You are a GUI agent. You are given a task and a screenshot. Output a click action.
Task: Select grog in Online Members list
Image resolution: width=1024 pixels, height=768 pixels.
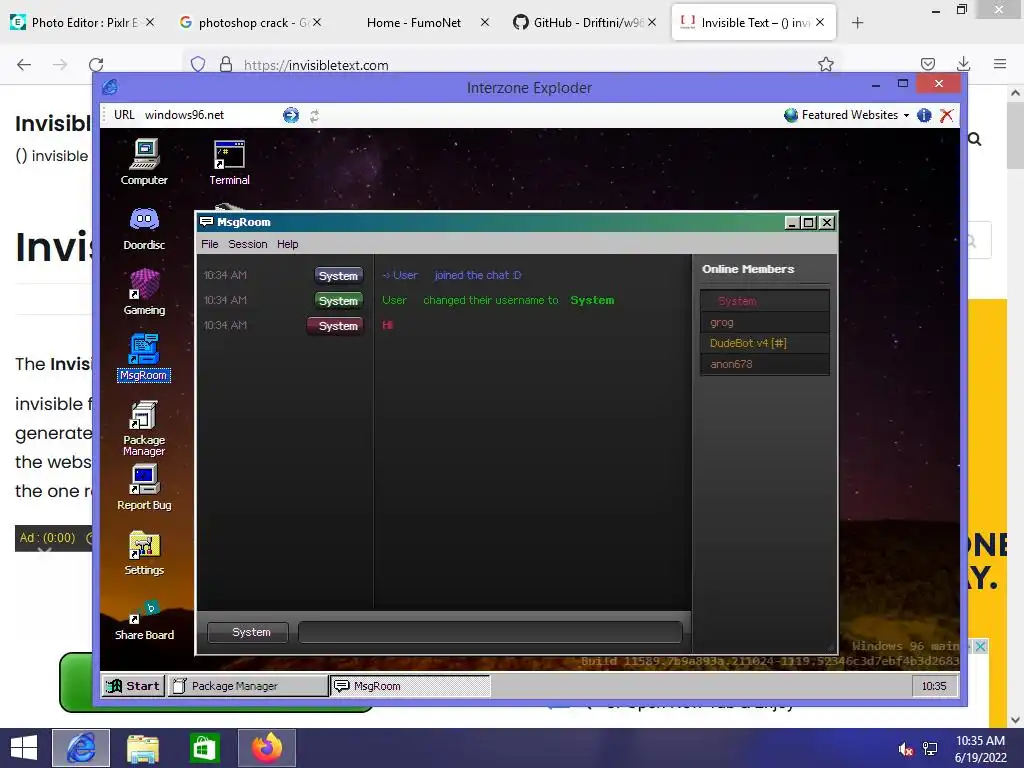pos(765,323)
